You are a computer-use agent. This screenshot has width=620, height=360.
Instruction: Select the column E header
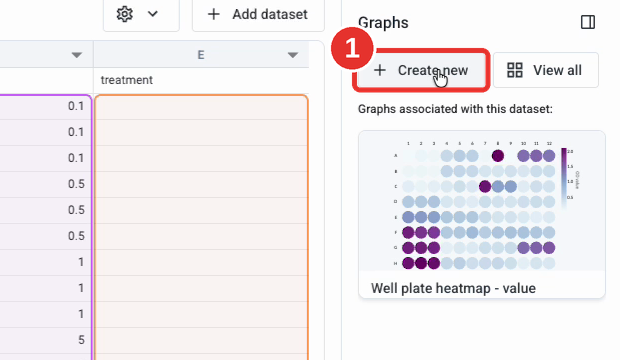pos(201,55)
